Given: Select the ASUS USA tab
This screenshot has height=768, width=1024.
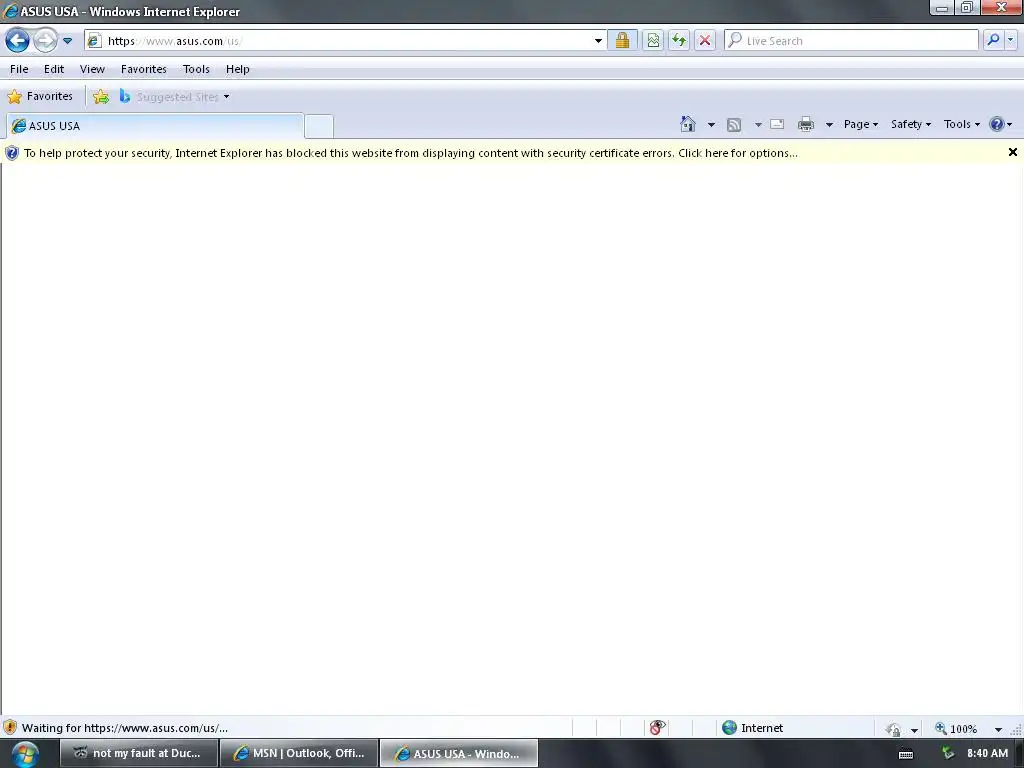Looking at the screenshot, I should tap(155, 125).
